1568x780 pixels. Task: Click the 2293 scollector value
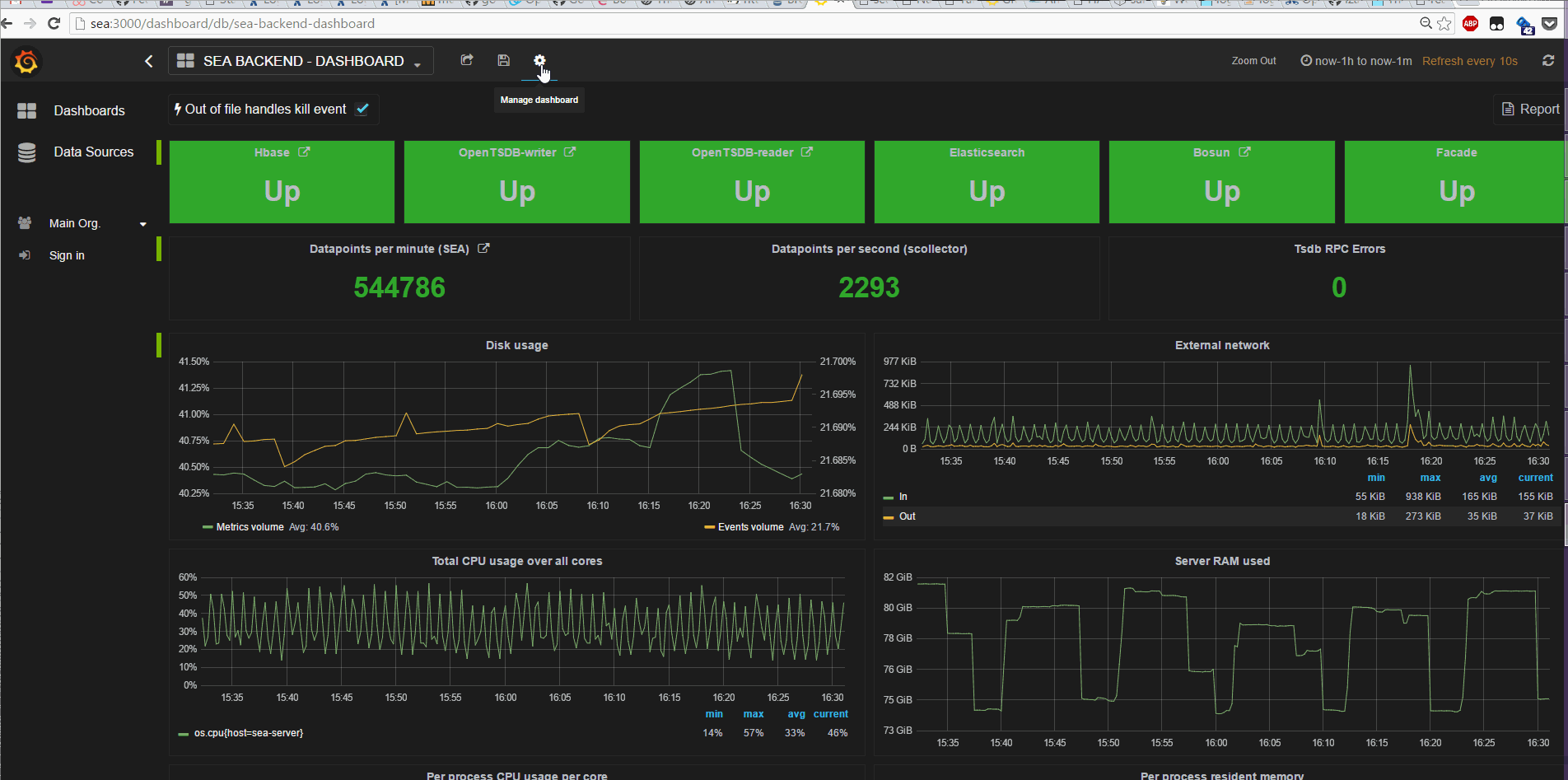click(869, 287)
